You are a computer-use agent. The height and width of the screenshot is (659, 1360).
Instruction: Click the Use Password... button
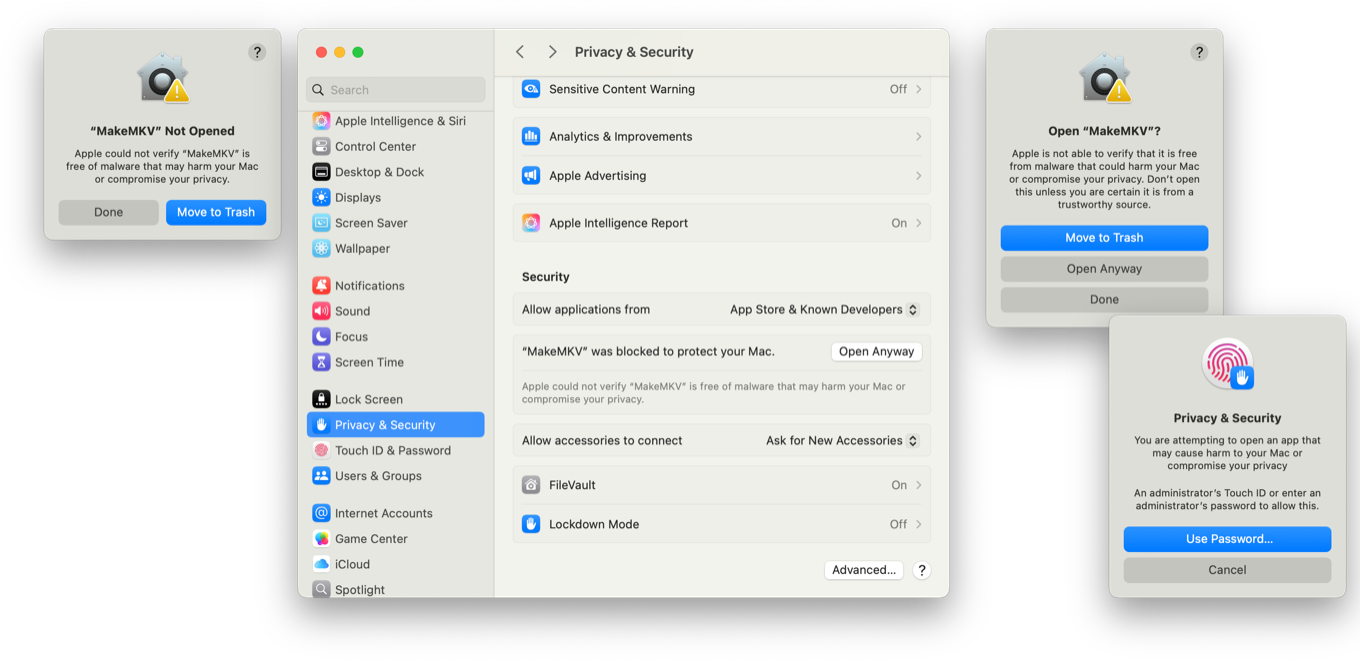click(1227, 539)
